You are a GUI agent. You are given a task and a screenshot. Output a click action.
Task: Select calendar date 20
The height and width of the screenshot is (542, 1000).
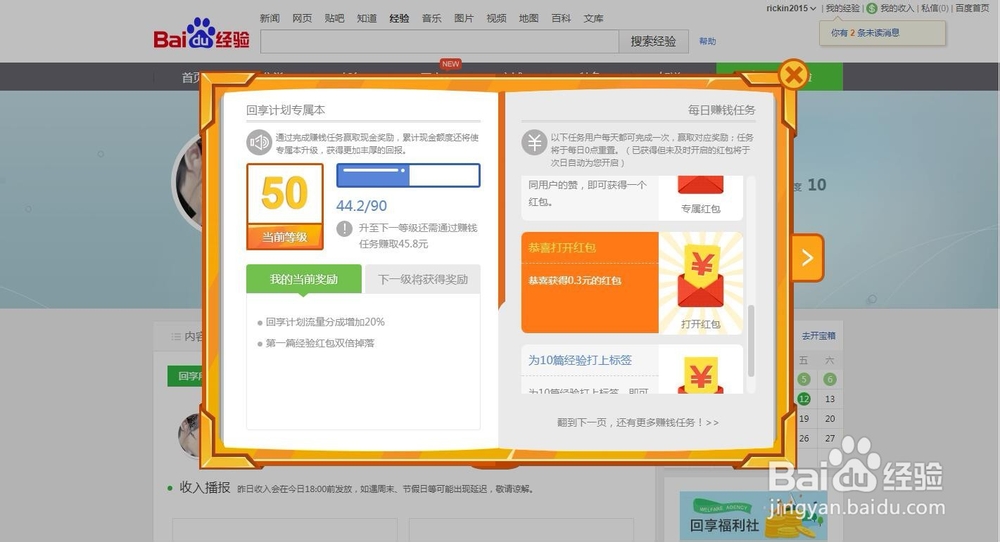(830, 419)
